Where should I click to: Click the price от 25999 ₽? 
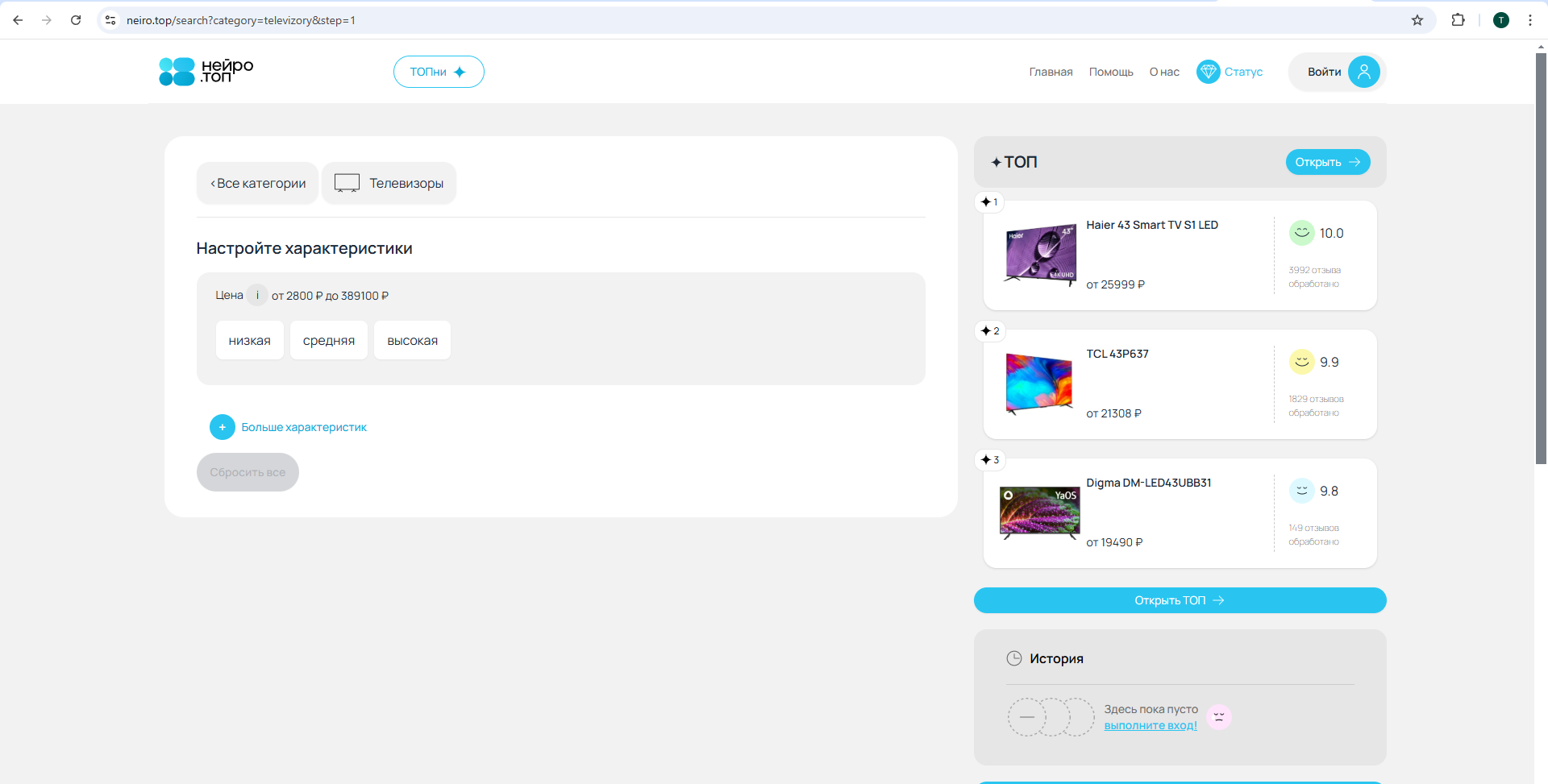[x=1115, y=284]
